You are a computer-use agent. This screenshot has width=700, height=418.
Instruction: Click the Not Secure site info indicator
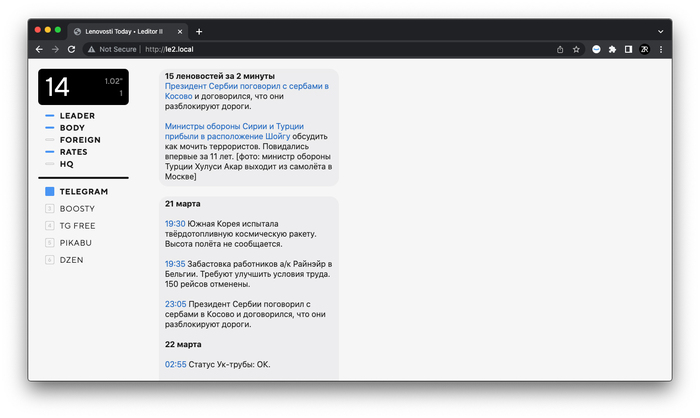coord(112,49)
